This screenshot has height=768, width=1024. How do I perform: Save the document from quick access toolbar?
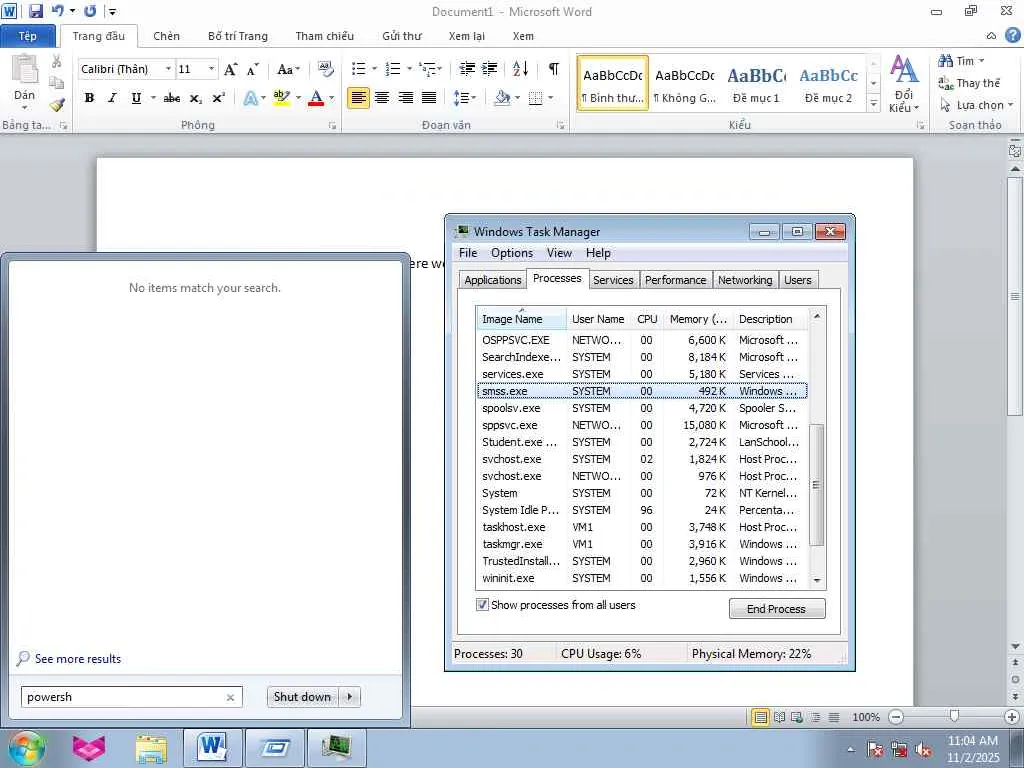[36, 11]
